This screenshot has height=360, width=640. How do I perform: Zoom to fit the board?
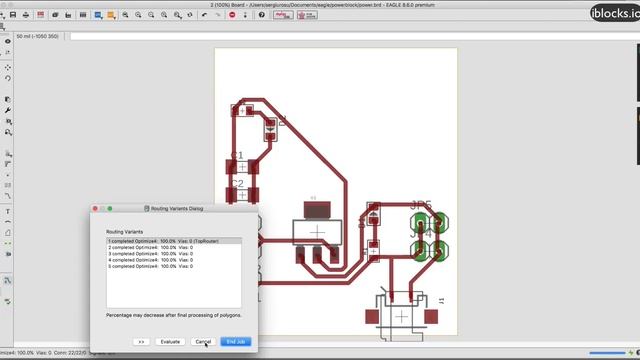[125, 15]
